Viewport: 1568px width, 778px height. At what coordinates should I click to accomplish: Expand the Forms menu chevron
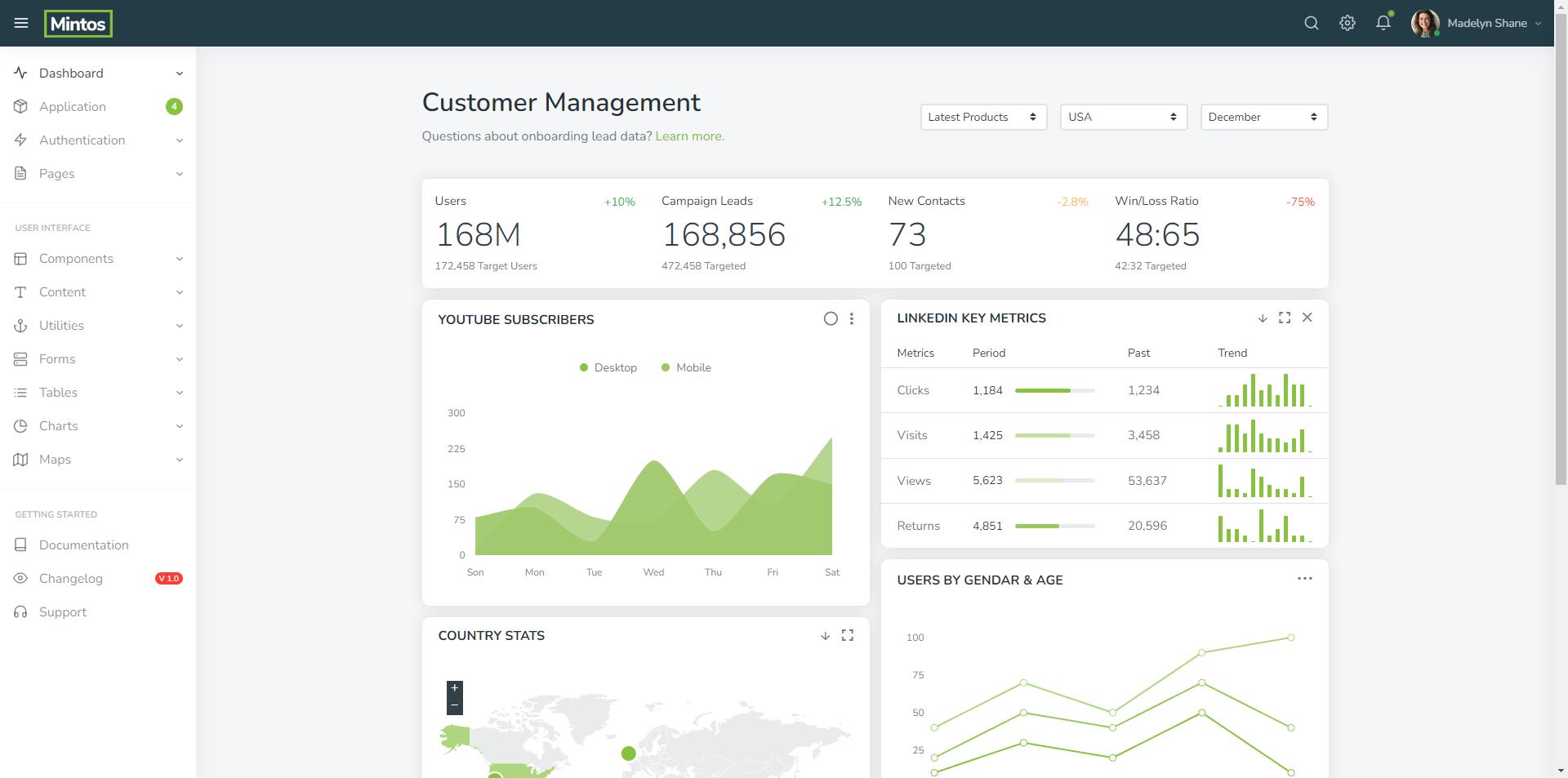pos(180,359)
